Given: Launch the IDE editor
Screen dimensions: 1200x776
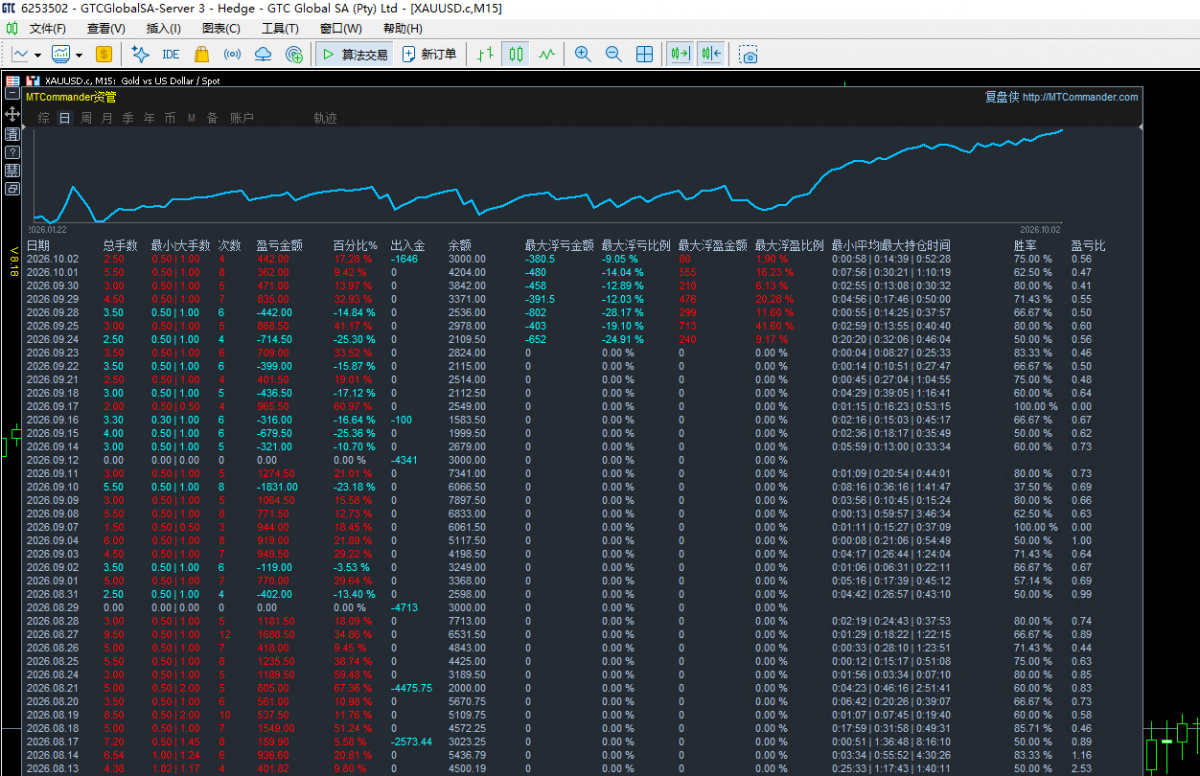Looking at the screenshot, I should tap(171, 54).
